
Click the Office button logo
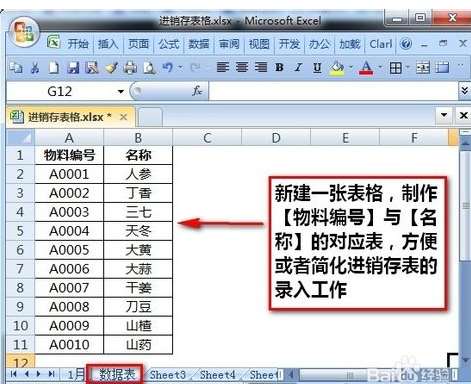[x=24, y=33]
